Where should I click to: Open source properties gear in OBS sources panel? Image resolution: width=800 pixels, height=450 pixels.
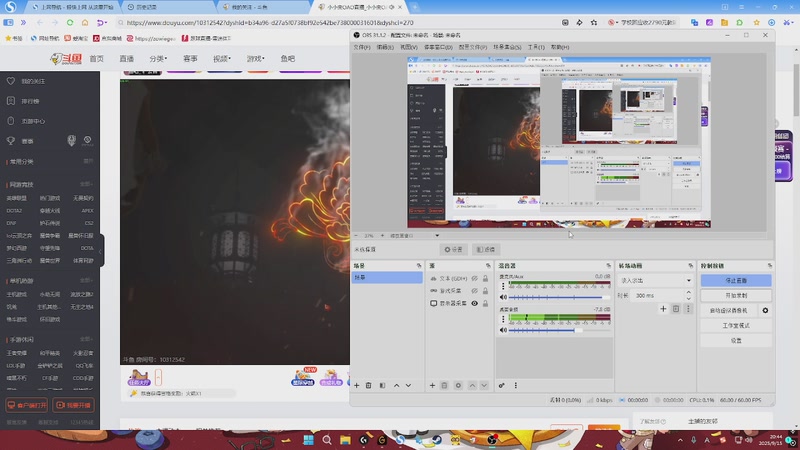pyautogui.click(x=458, y=386)
